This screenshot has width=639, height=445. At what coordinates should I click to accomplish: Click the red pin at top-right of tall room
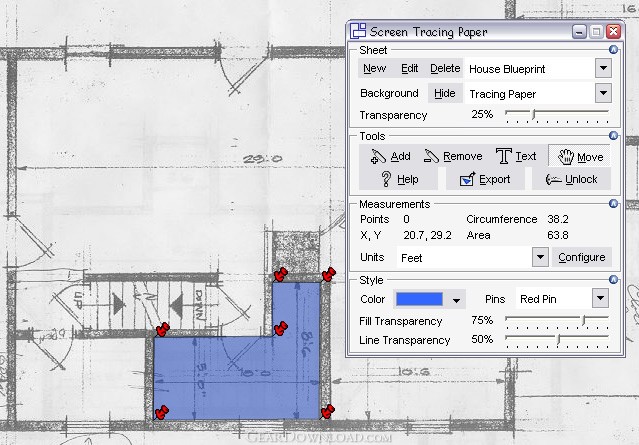tap(328, 275)
